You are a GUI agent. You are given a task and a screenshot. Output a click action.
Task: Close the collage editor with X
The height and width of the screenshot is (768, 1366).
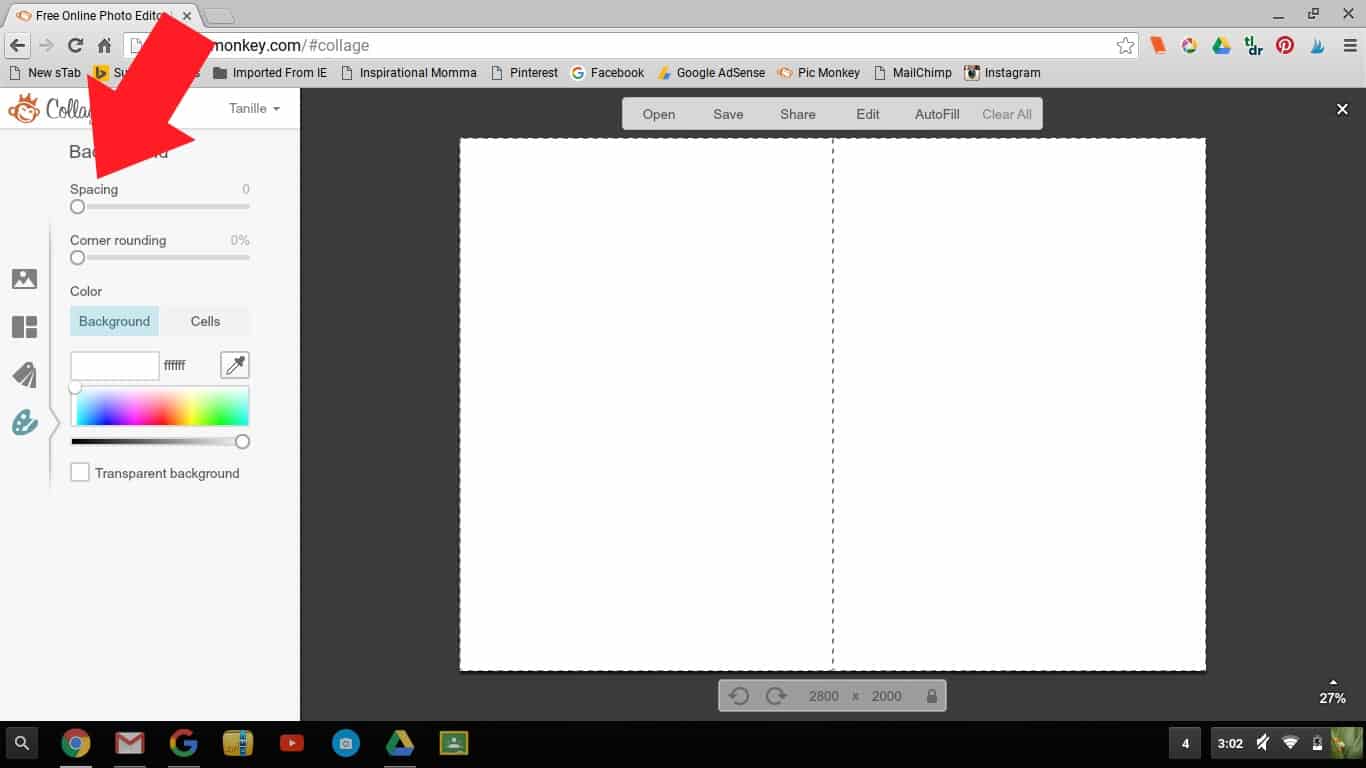(1342, 109)
